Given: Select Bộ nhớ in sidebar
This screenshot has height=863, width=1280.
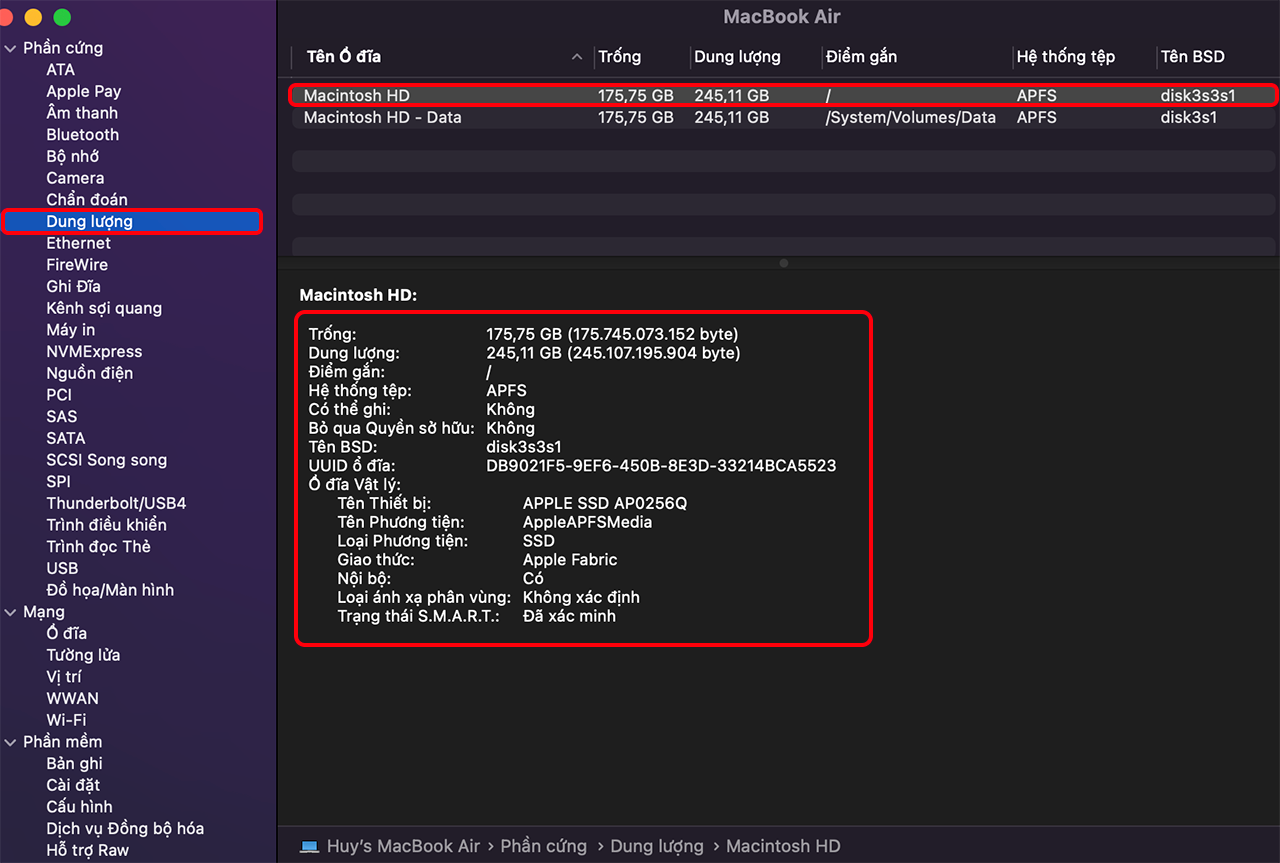Looking at the screenshot, I should click(72, 156).
